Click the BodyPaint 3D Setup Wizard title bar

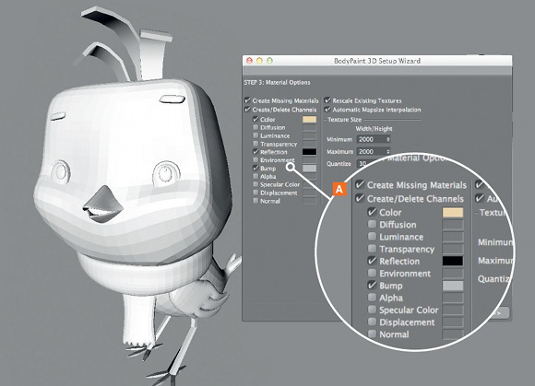377,61
